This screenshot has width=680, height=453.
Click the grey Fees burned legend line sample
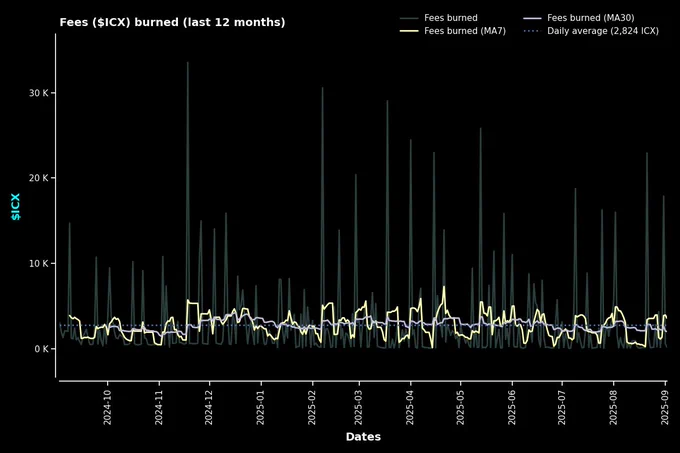pyautogui.click(x=409, y=18)
